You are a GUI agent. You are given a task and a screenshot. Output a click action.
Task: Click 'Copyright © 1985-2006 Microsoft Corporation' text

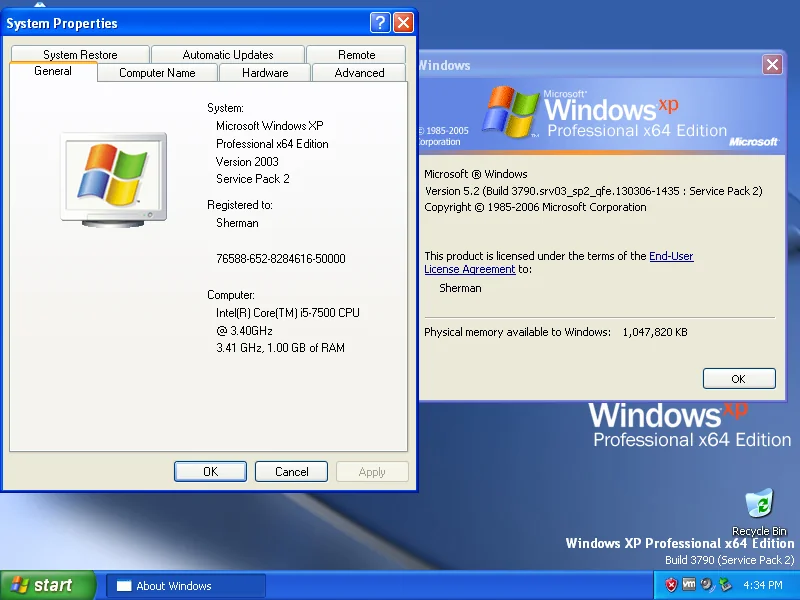[535, 207]
